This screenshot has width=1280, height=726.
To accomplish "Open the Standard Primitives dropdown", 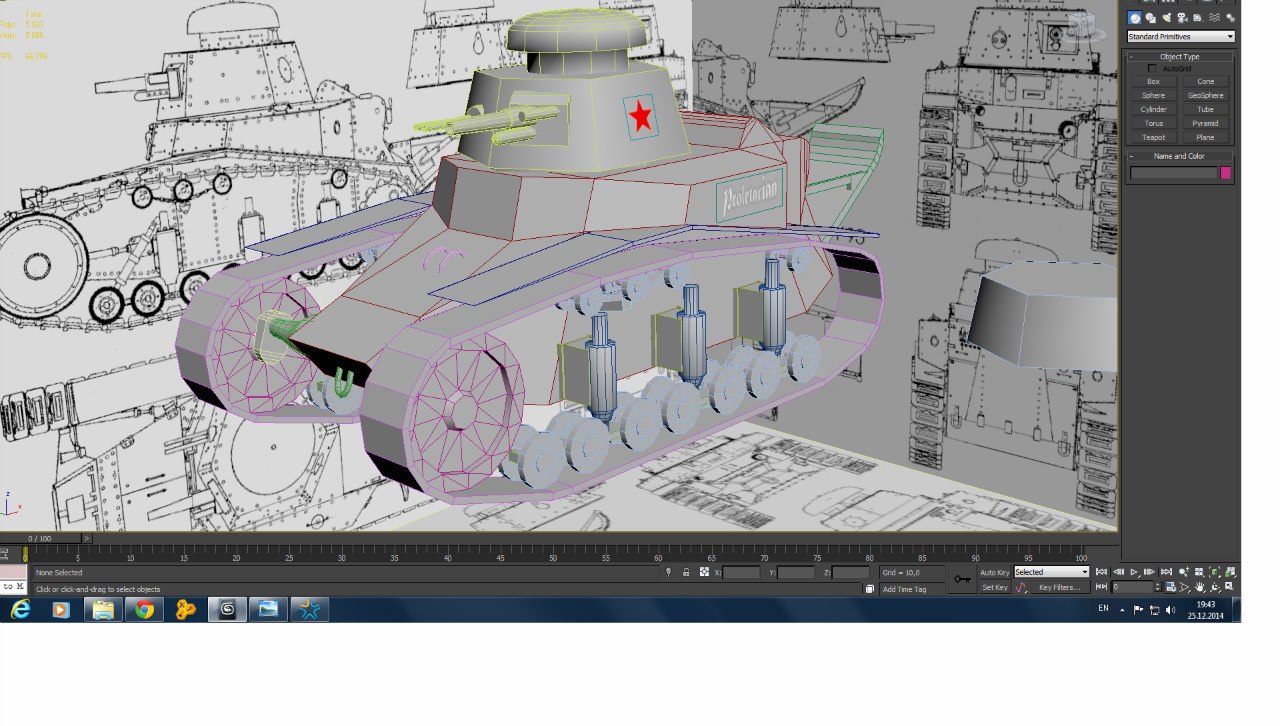I will [1181, 37].
